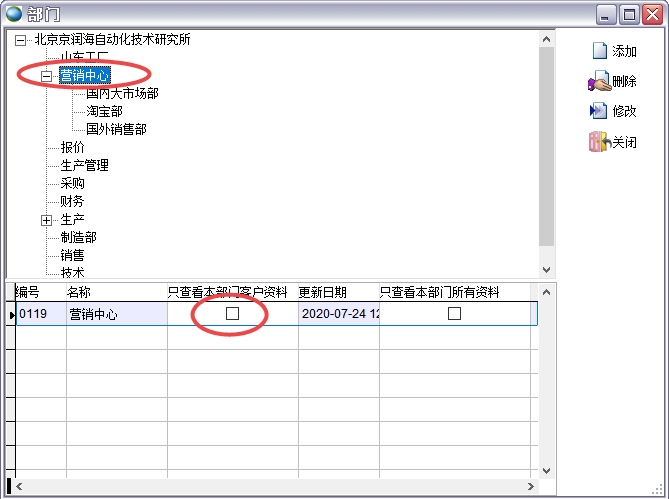Select 国外销售部 in department tree
The height and width of the screenshot is (499, 669).
tap(116, 129)
